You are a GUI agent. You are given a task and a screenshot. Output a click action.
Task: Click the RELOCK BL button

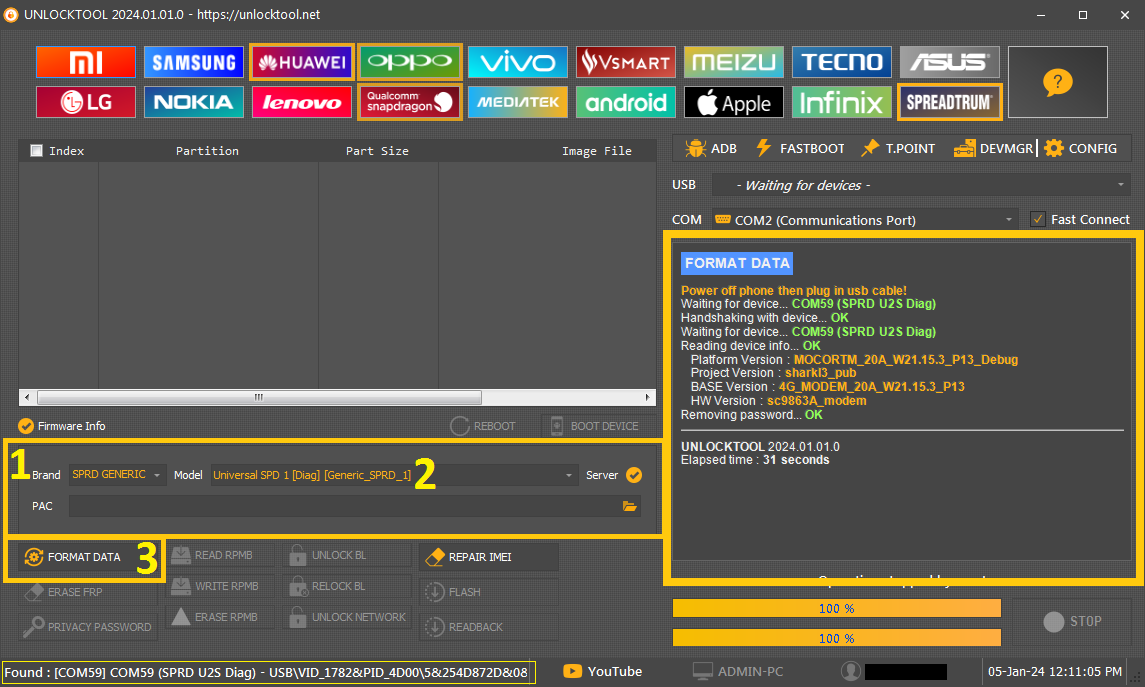[x=348, y=586]
